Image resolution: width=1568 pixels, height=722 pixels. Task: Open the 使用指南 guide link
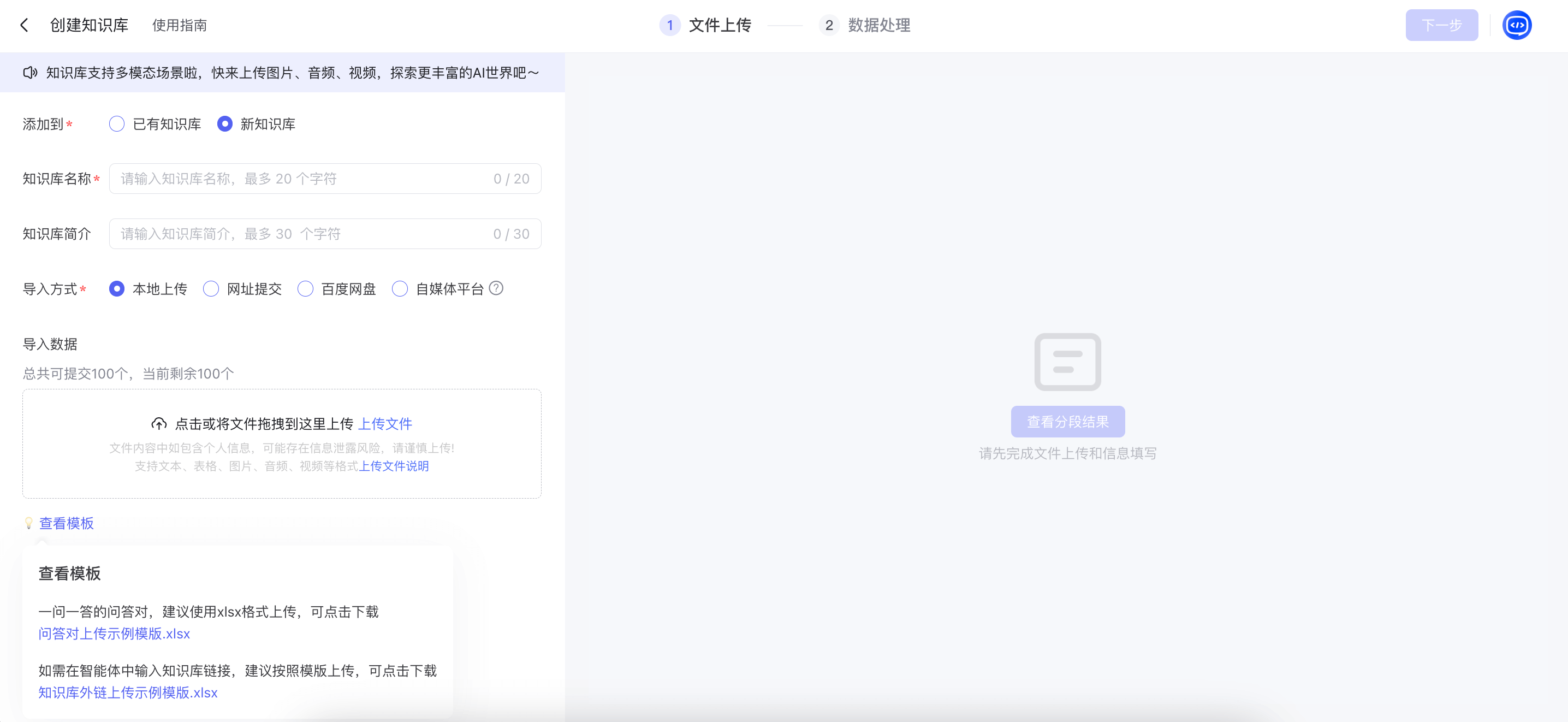[179, 26]
